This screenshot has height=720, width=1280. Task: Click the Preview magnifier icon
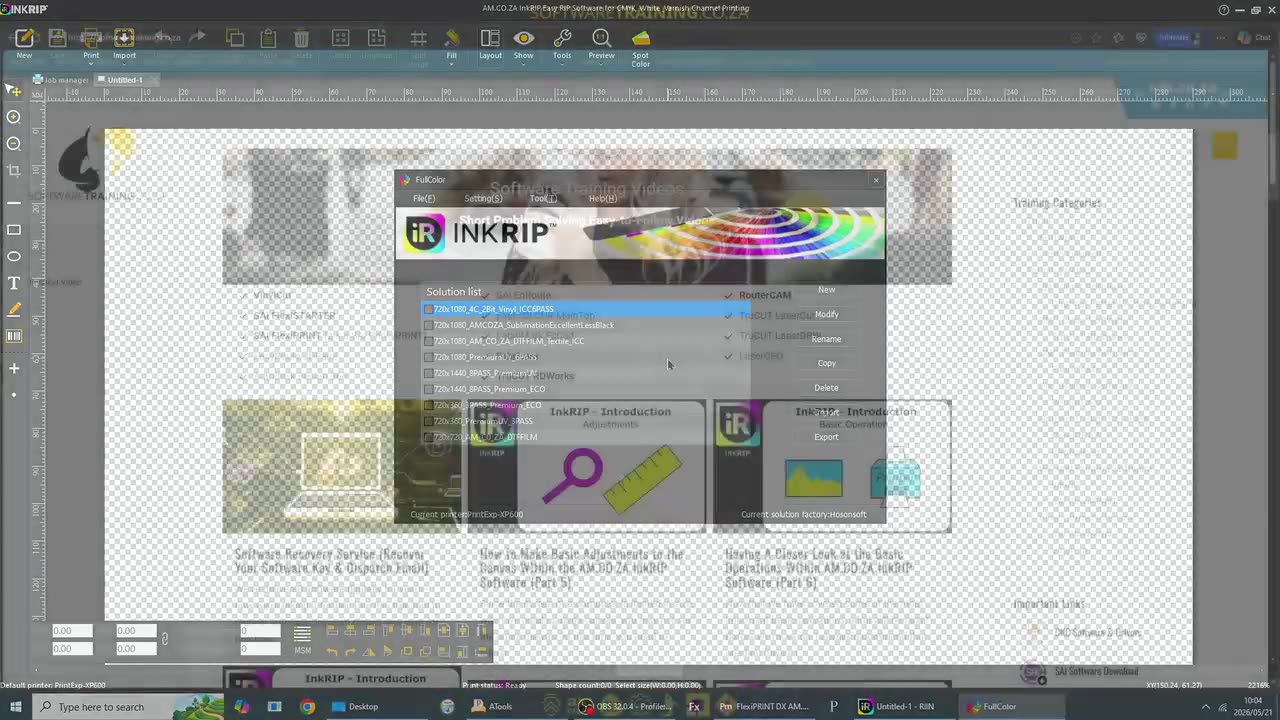tap(601, 38)
